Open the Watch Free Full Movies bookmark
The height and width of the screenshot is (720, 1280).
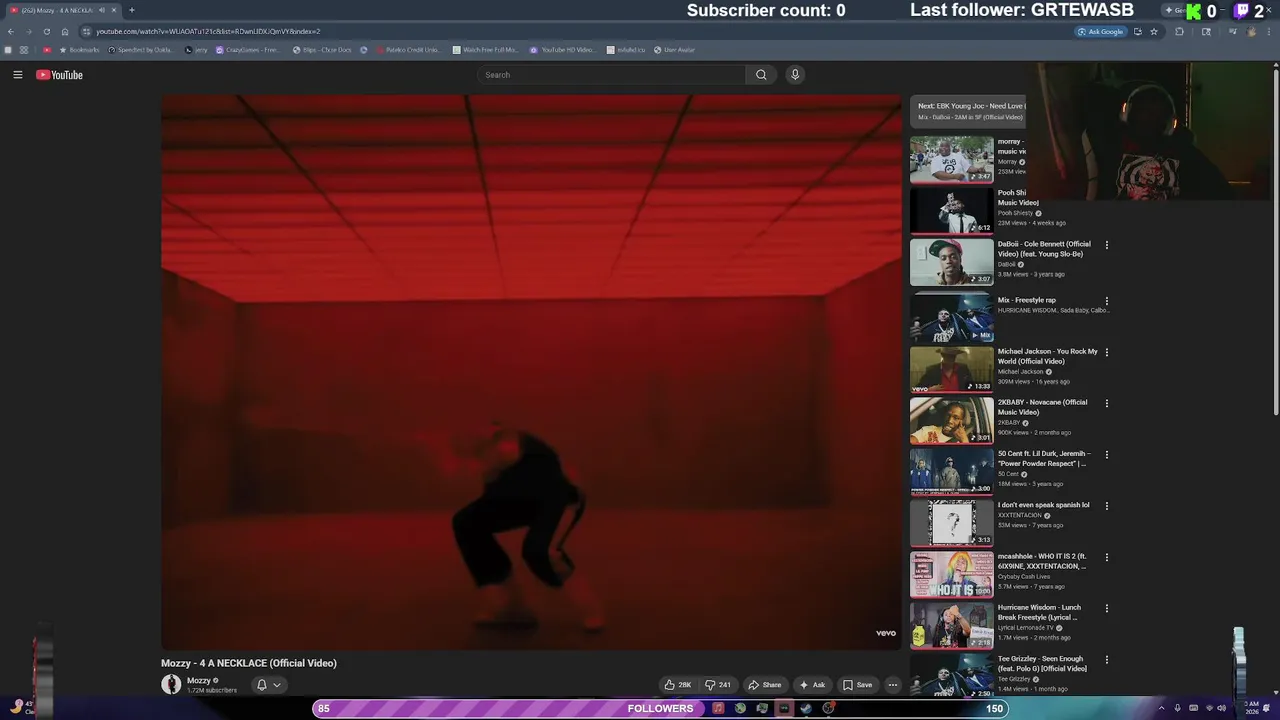(485, 50)
